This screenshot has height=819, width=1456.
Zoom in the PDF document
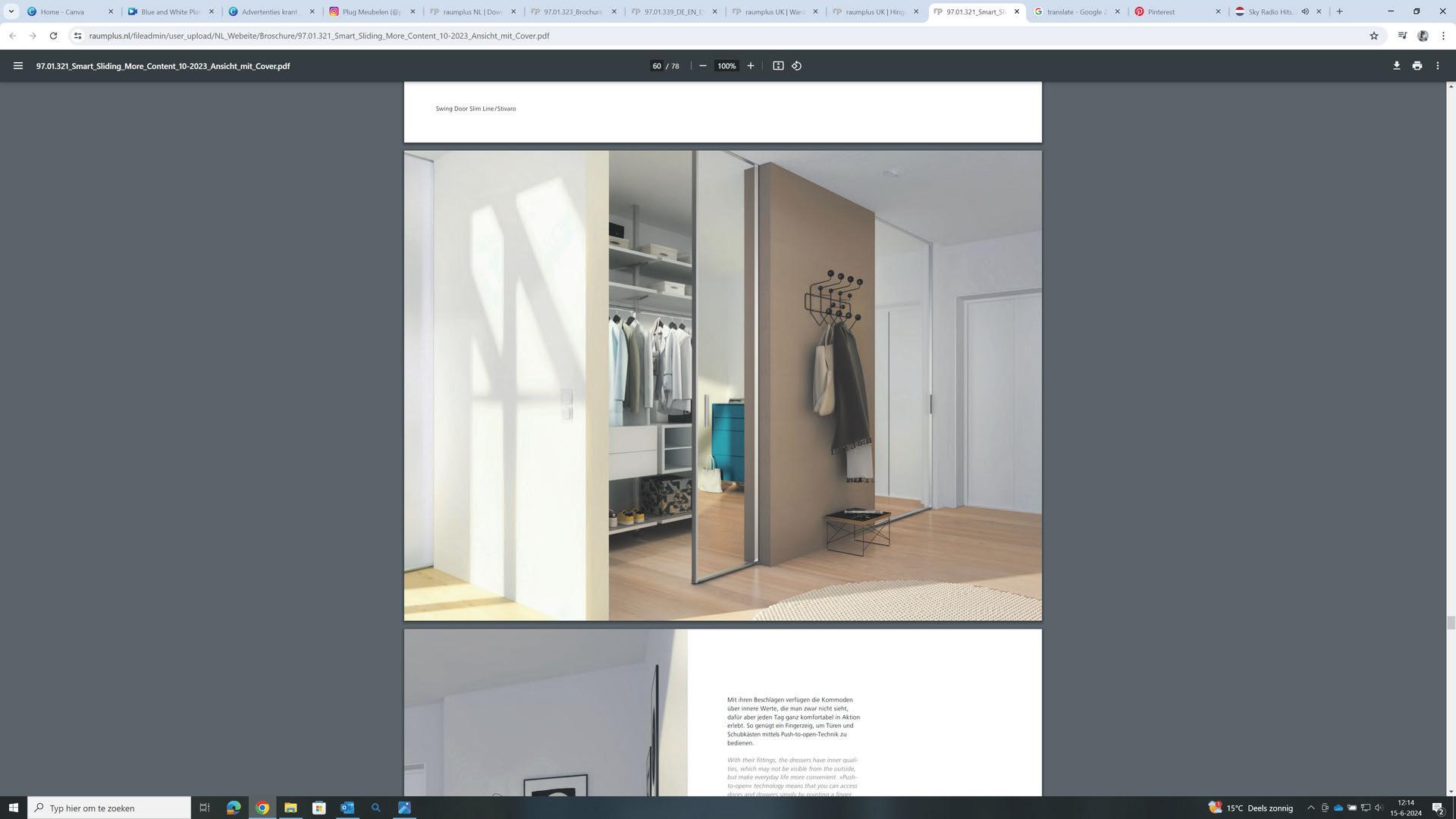pyautogui.click(x=751, y=66)
